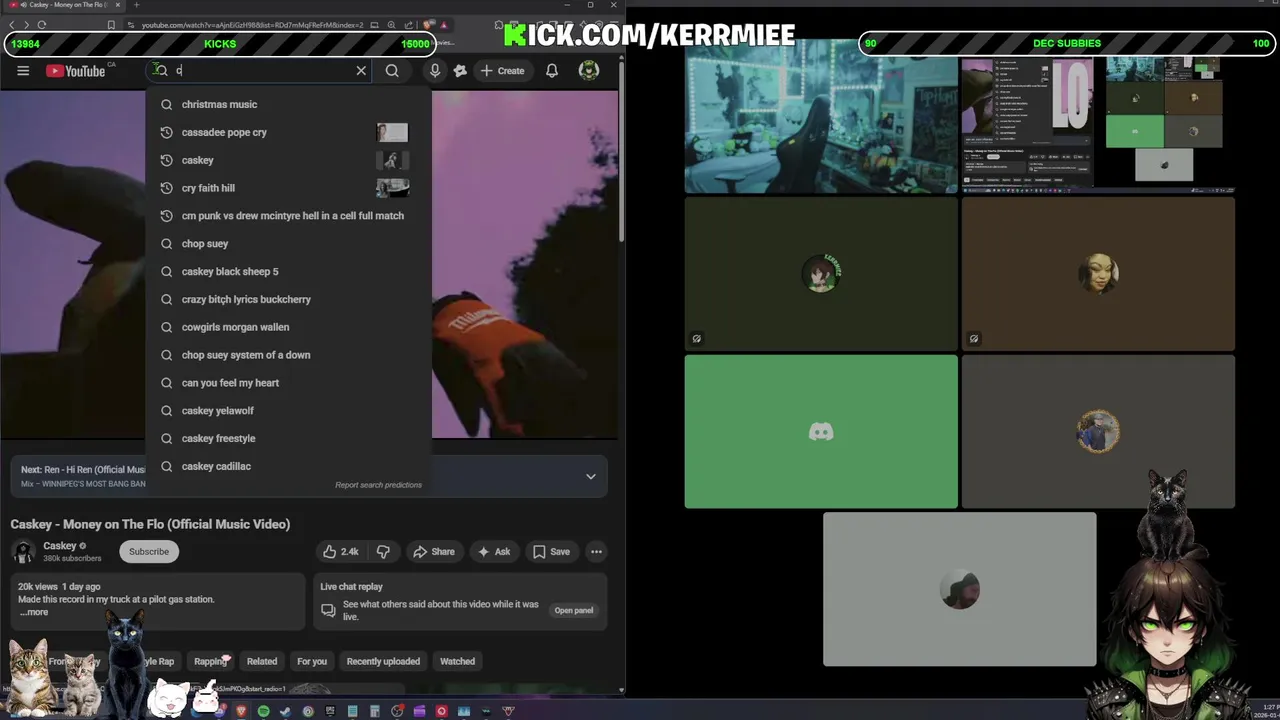Clear the YouTube search box text
The height and width of the screenshot is (720, 1280).
(x=361, y=71)
